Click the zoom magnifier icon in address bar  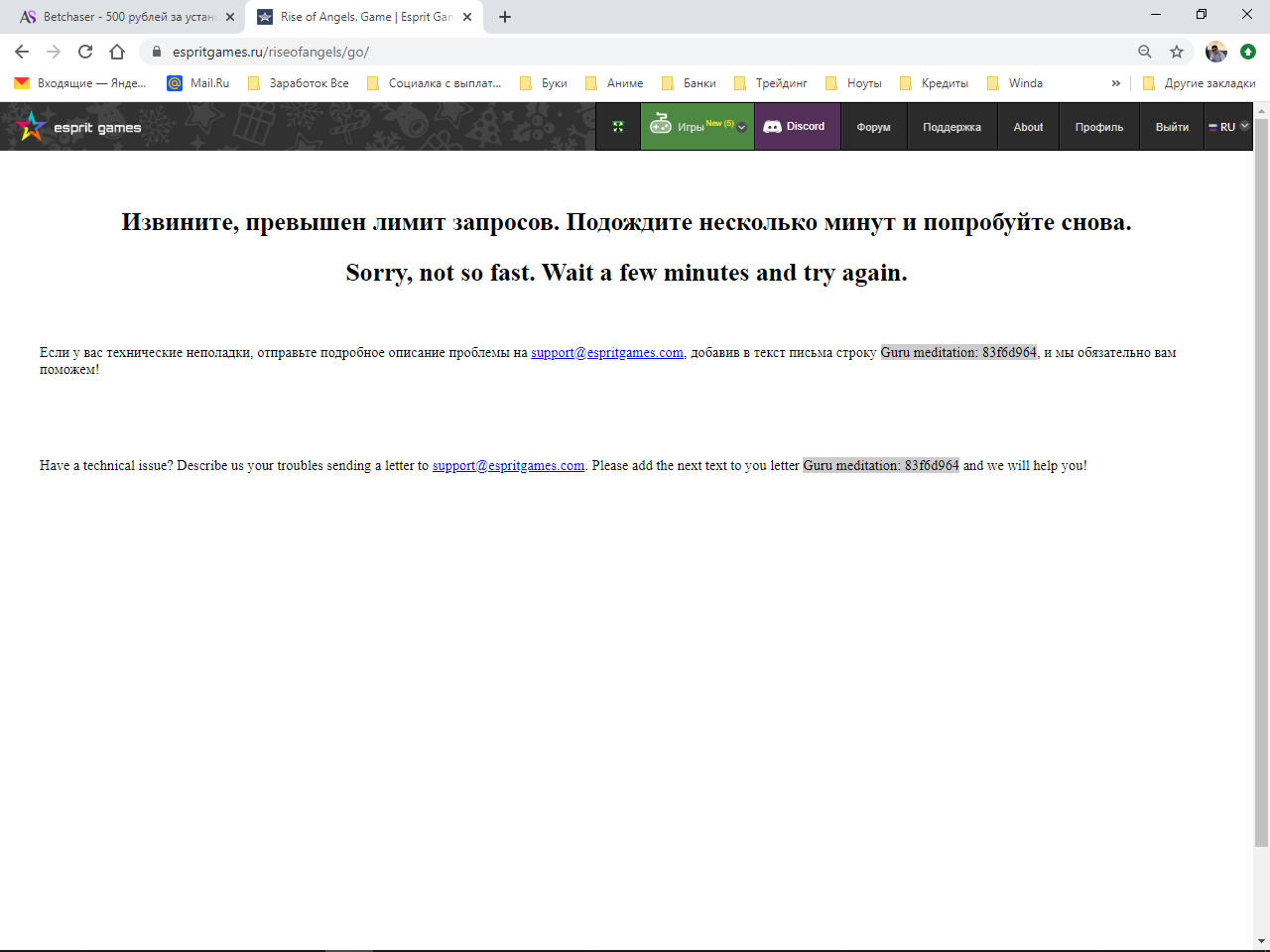1145,52
